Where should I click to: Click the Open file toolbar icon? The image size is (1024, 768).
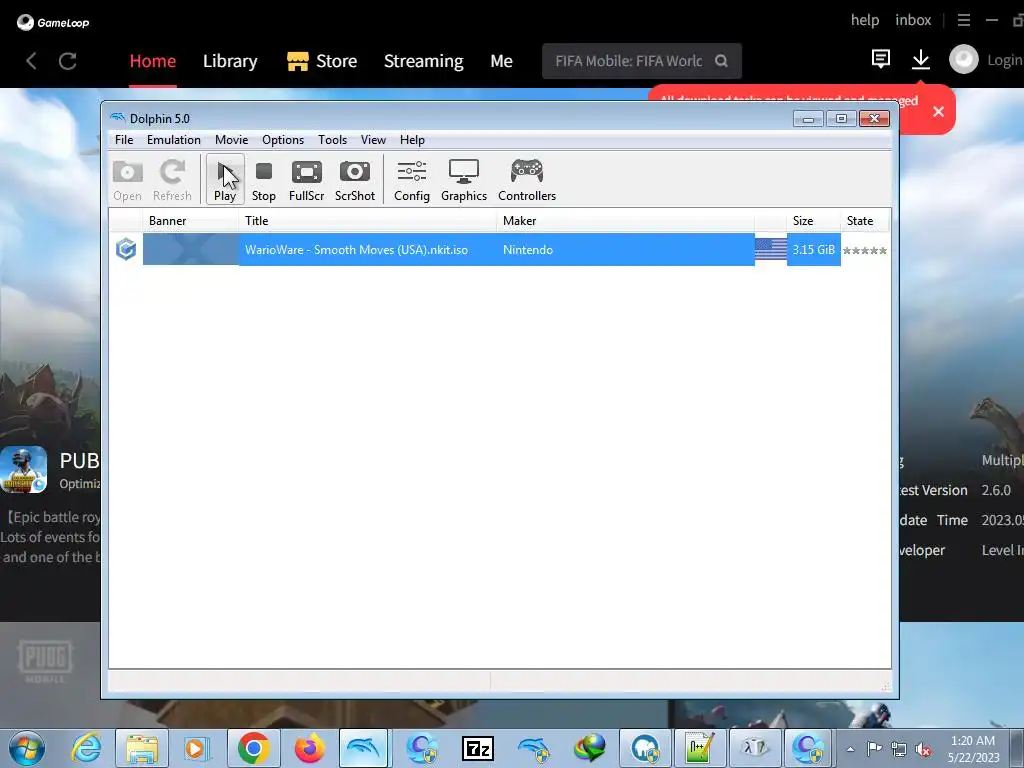(127, 180)
